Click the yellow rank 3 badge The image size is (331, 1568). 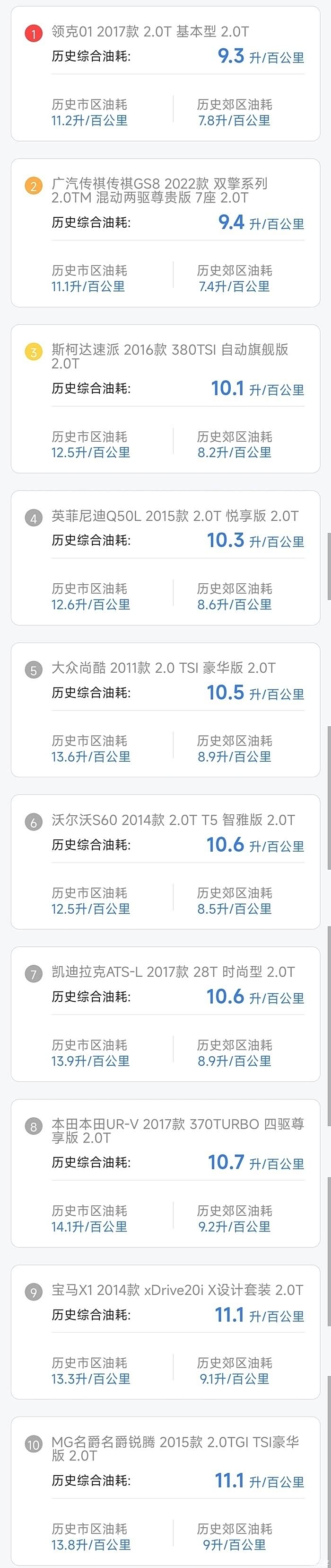[x=34, y=352]
